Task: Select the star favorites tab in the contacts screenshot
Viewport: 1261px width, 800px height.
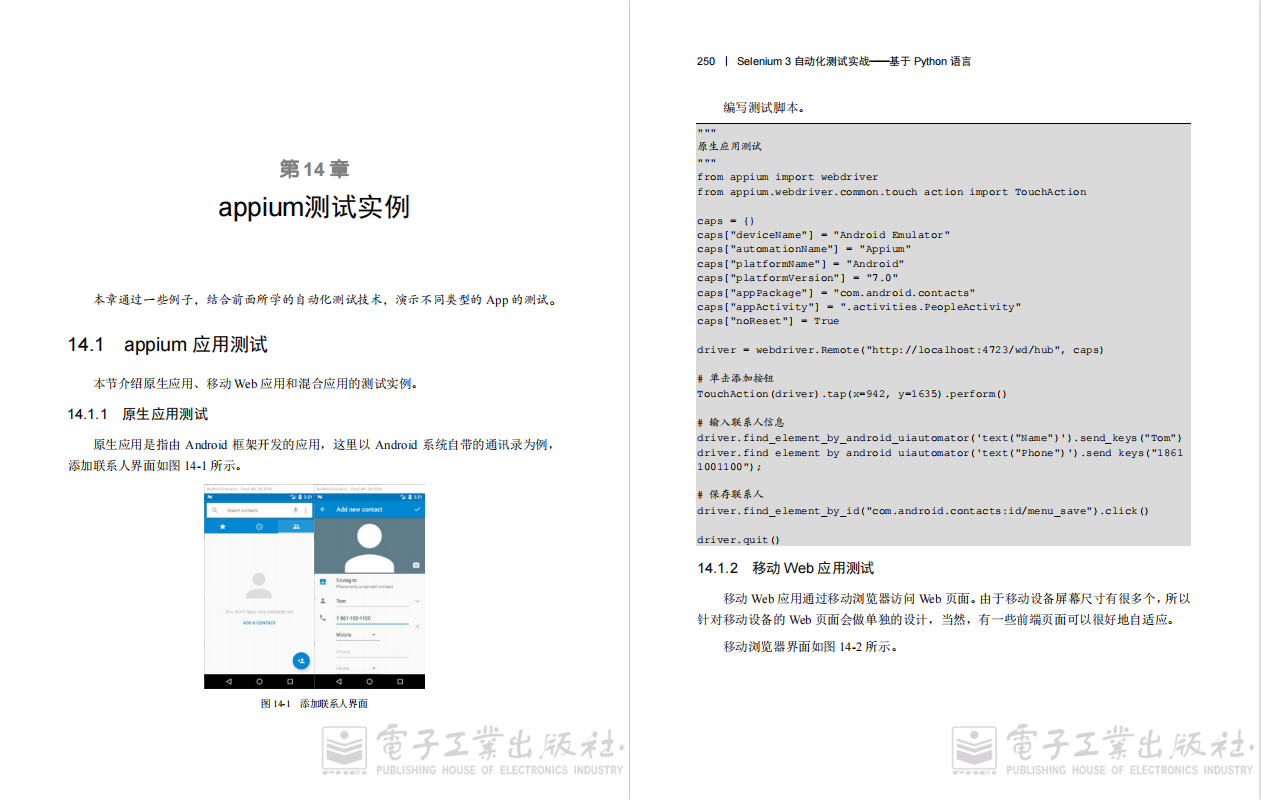Action: (223, 526)
